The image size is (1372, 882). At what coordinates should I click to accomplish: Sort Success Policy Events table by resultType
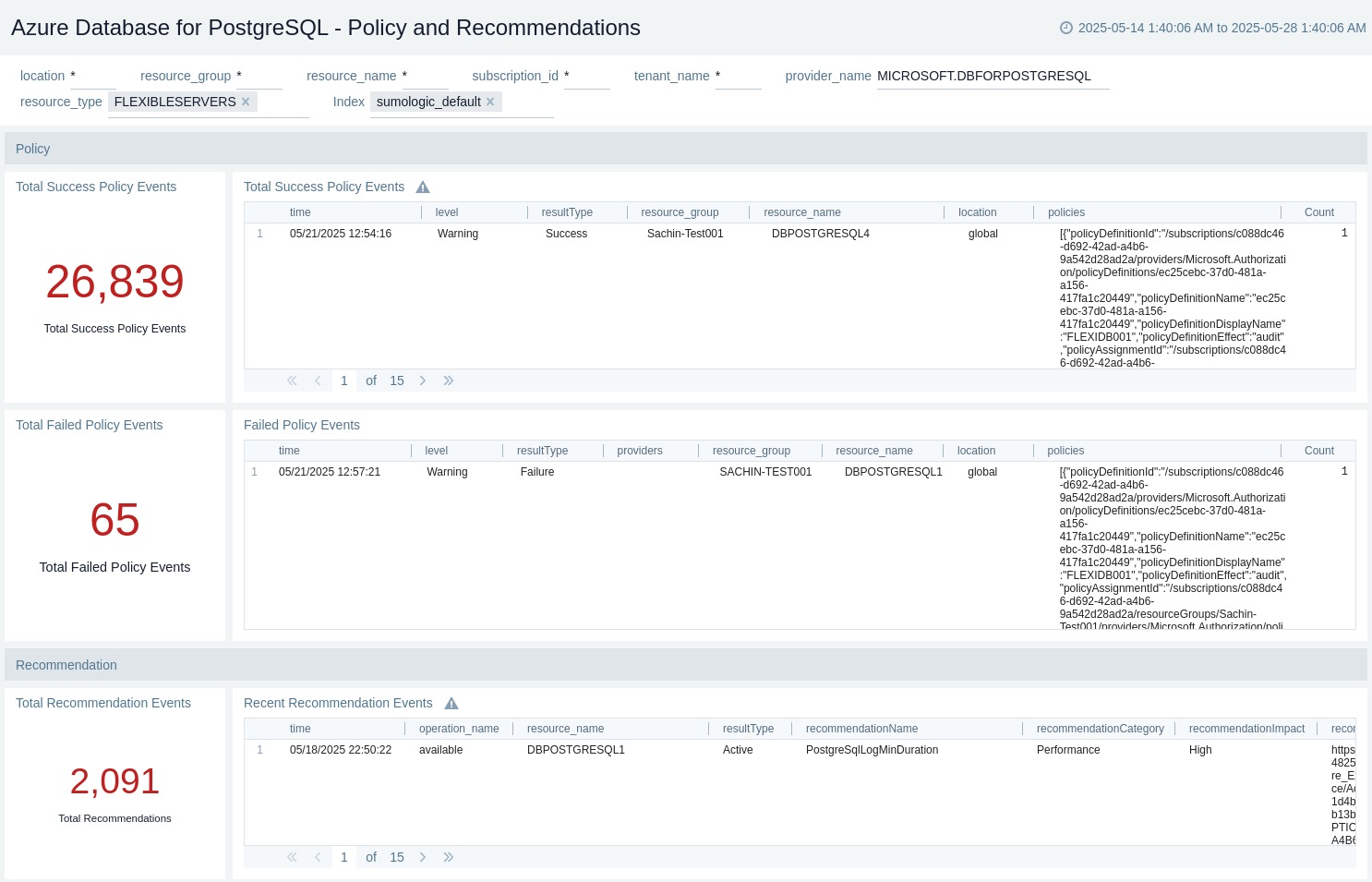tap(567, 212)
